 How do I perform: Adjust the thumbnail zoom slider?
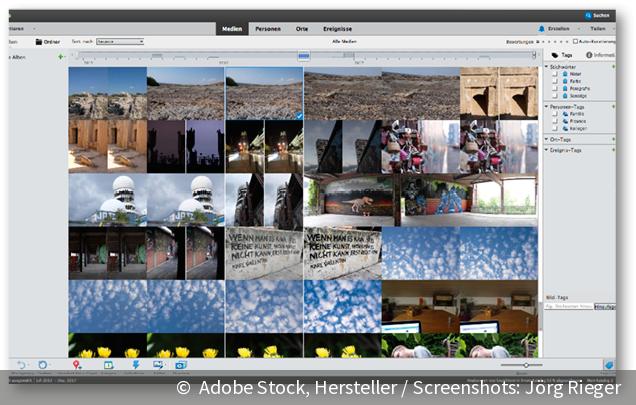[527, 366]
